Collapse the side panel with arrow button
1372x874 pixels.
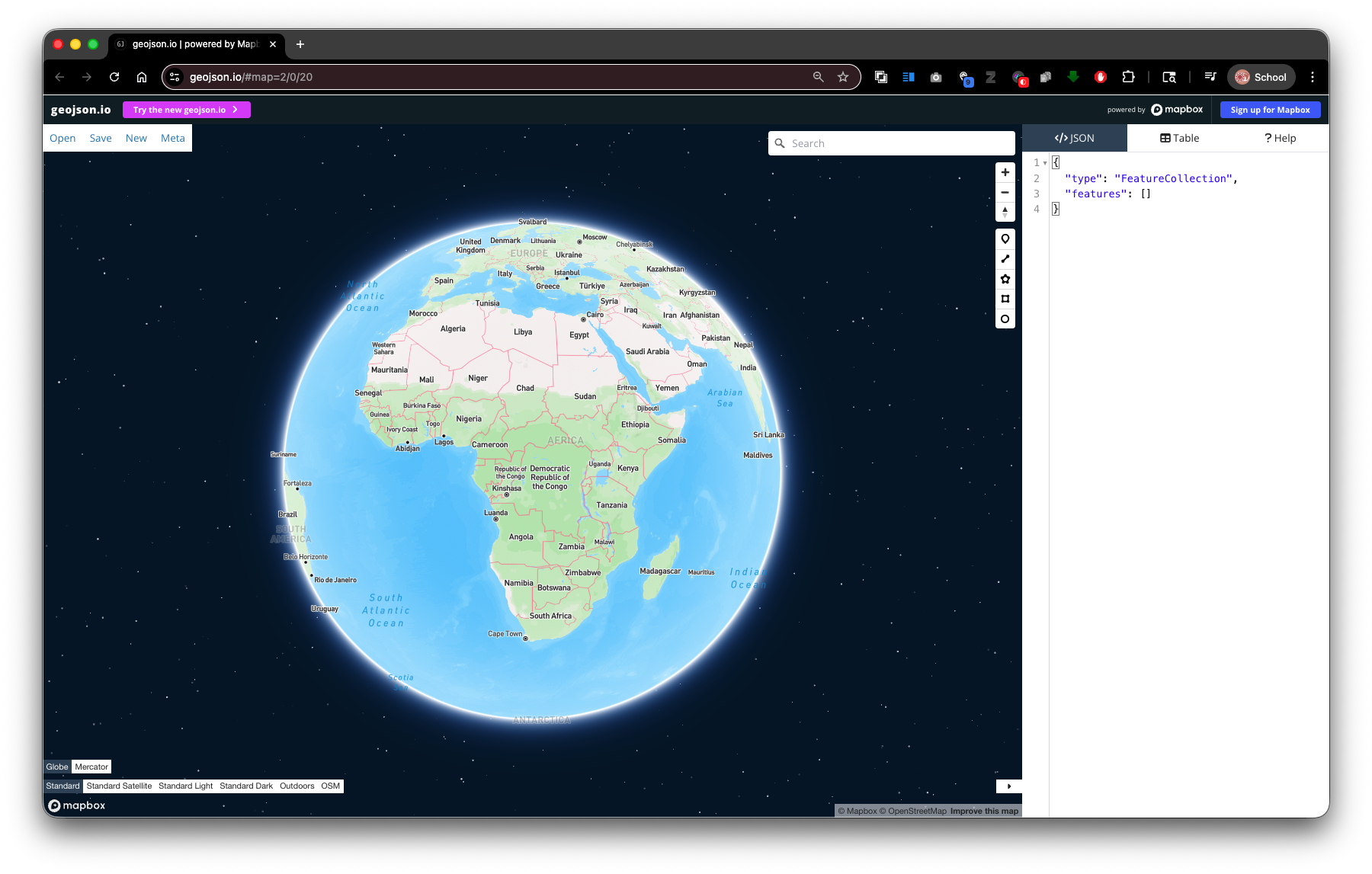point(1008,786)
